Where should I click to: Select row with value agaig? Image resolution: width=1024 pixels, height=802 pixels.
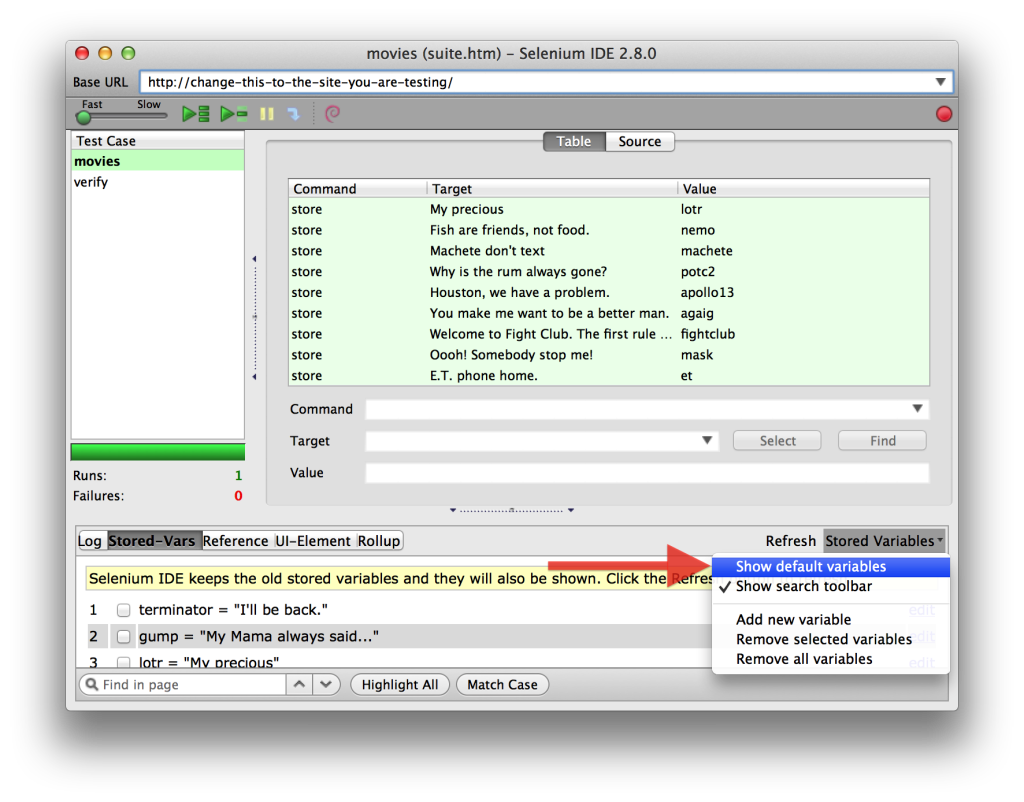coord(609,313)
